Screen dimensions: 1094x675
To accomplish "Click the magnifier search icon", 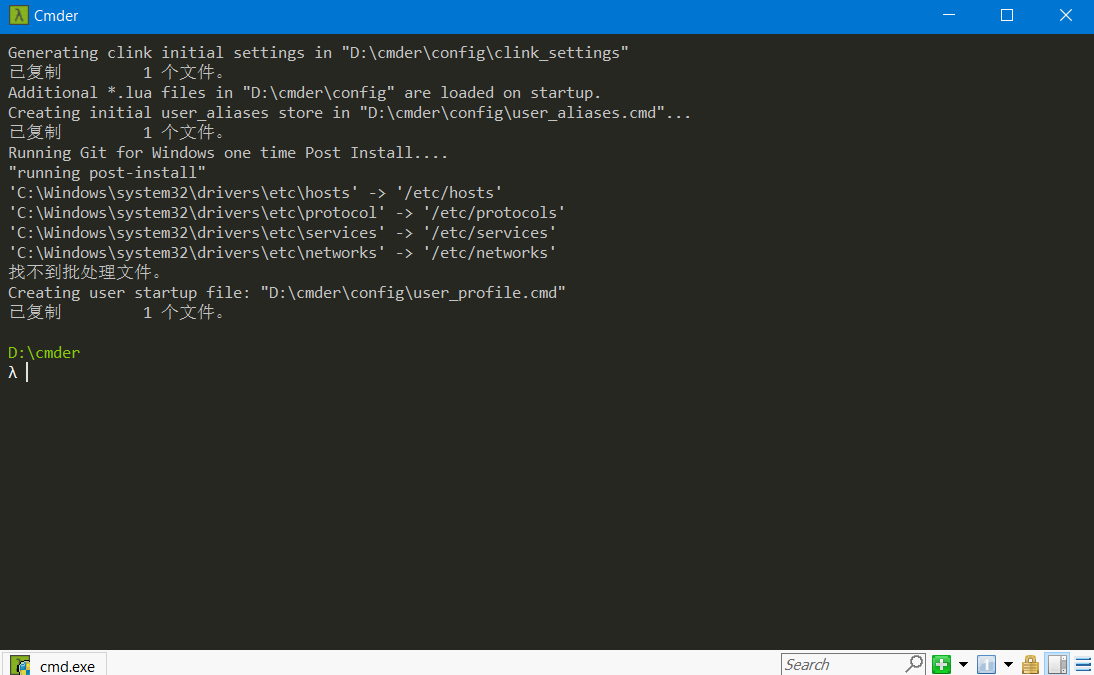I will (x=914, y=663).
